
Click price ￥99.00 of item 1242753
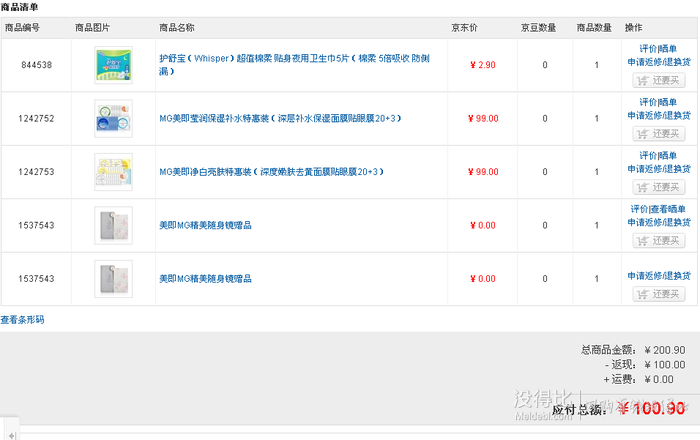(x=483, y=172)
